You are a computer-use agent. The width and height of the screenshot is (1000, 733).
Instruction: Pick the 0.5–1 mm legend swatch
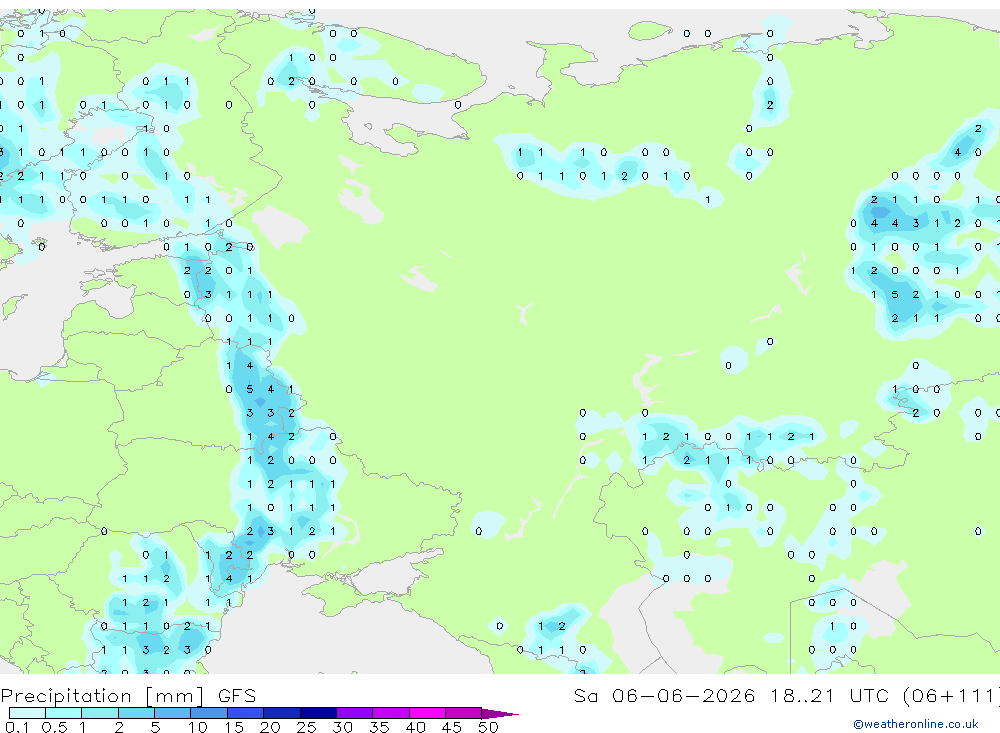point(64,713)
